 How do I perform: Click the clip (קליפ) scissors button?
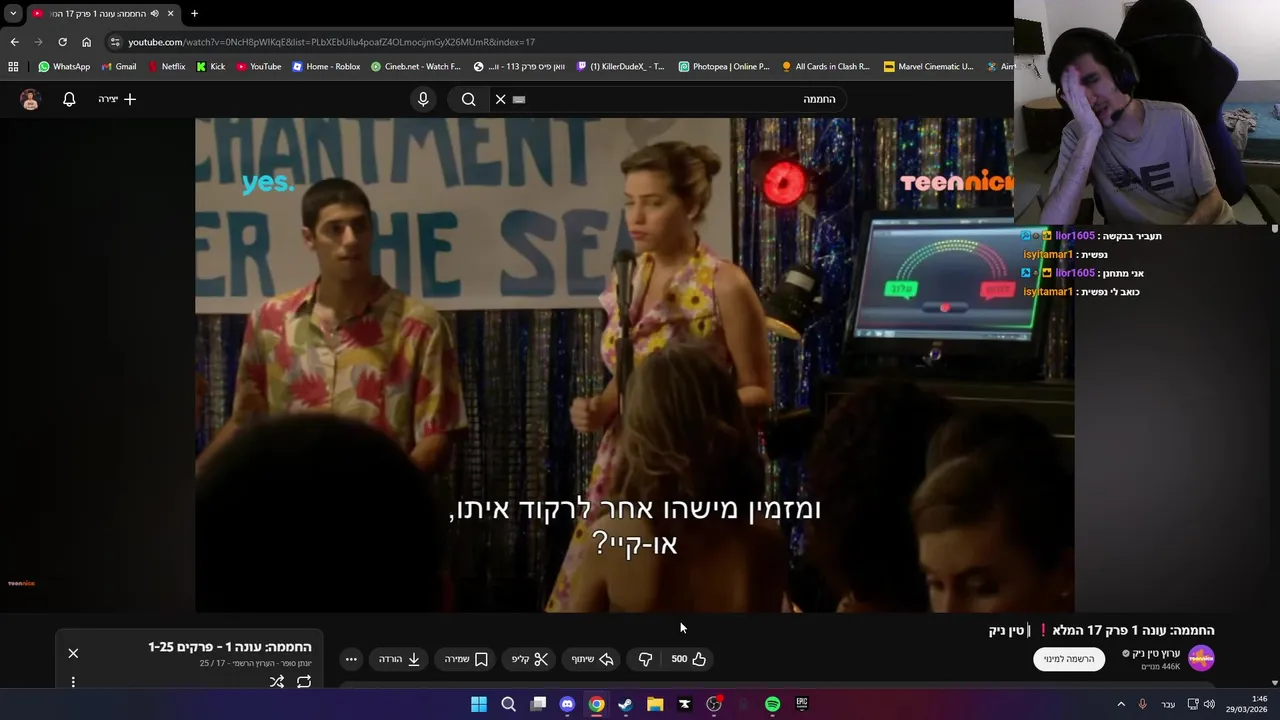[x=530, y=659]
